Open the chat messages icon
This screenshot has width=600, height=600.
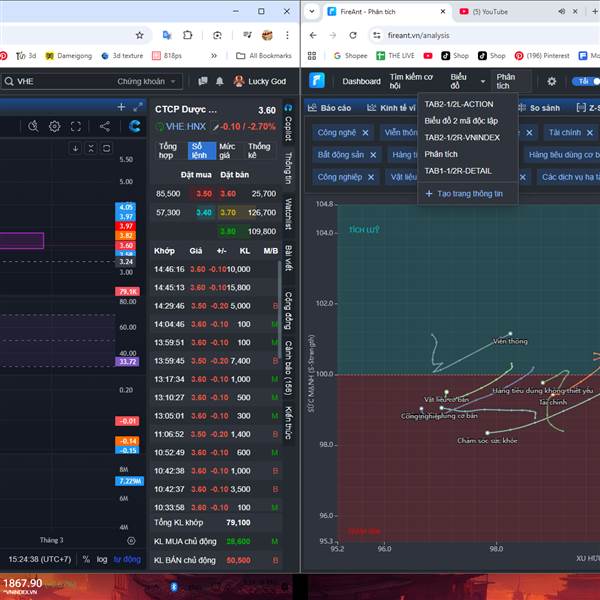[x=201, y=81]
